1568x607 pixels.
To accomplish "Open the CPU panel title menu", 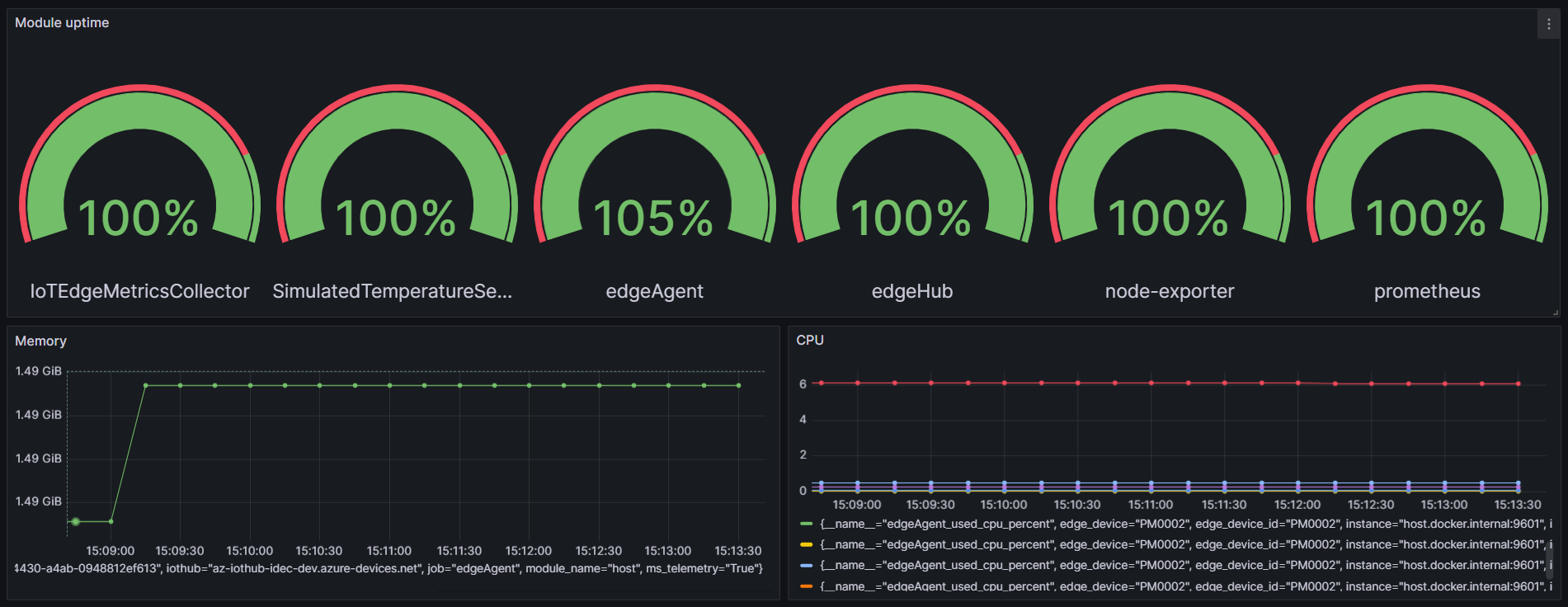I will click(810, 340).
